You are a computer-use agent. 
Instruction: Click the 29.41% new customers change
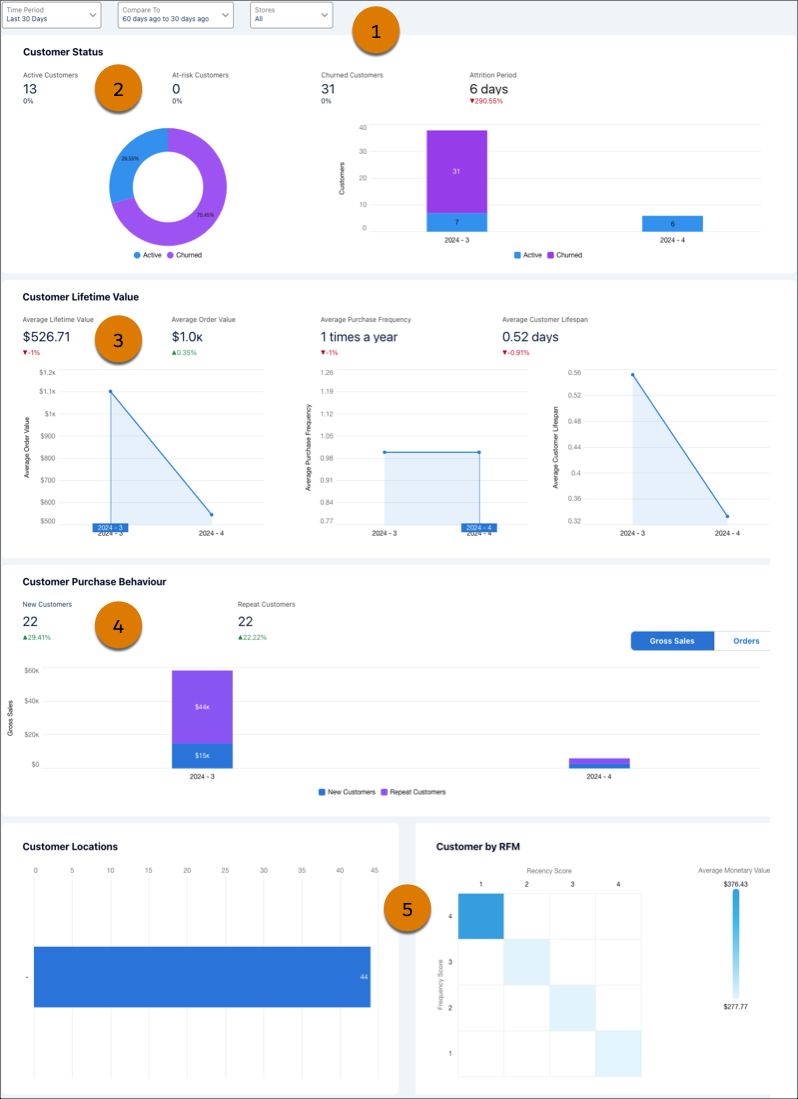(x=36, y=638)
